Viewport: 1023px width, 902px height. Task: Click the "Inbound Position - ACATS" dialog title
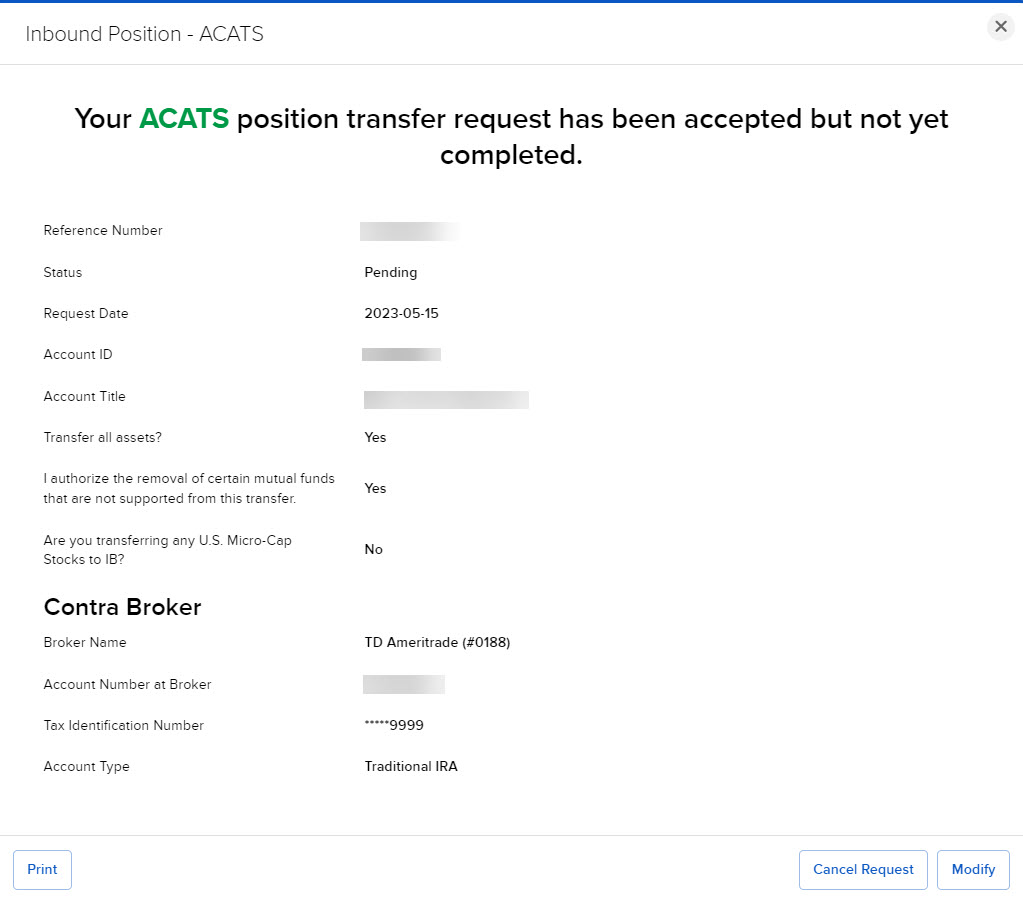click(x=144, y=35)
